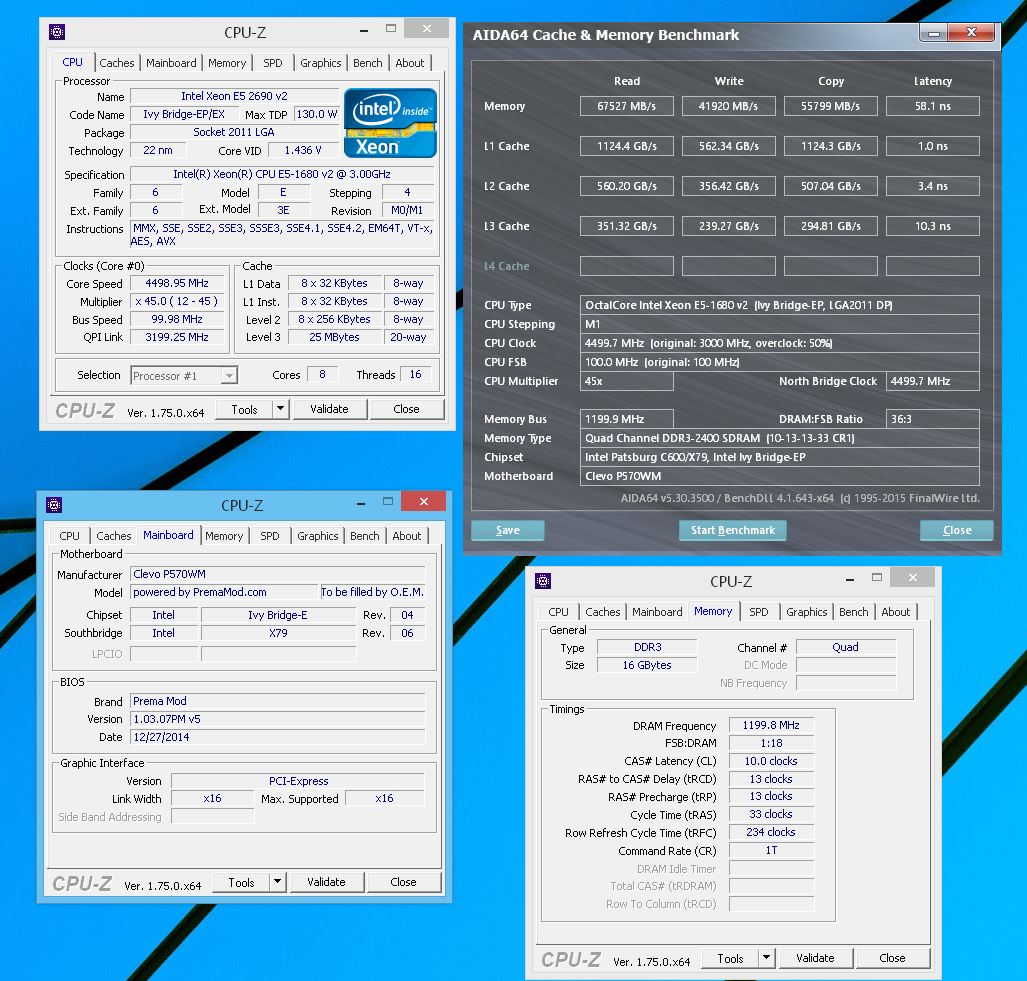Open Tools dropdown arrow in Memory window
This screenshot has width=1027, height=981.
coord(766,958)
